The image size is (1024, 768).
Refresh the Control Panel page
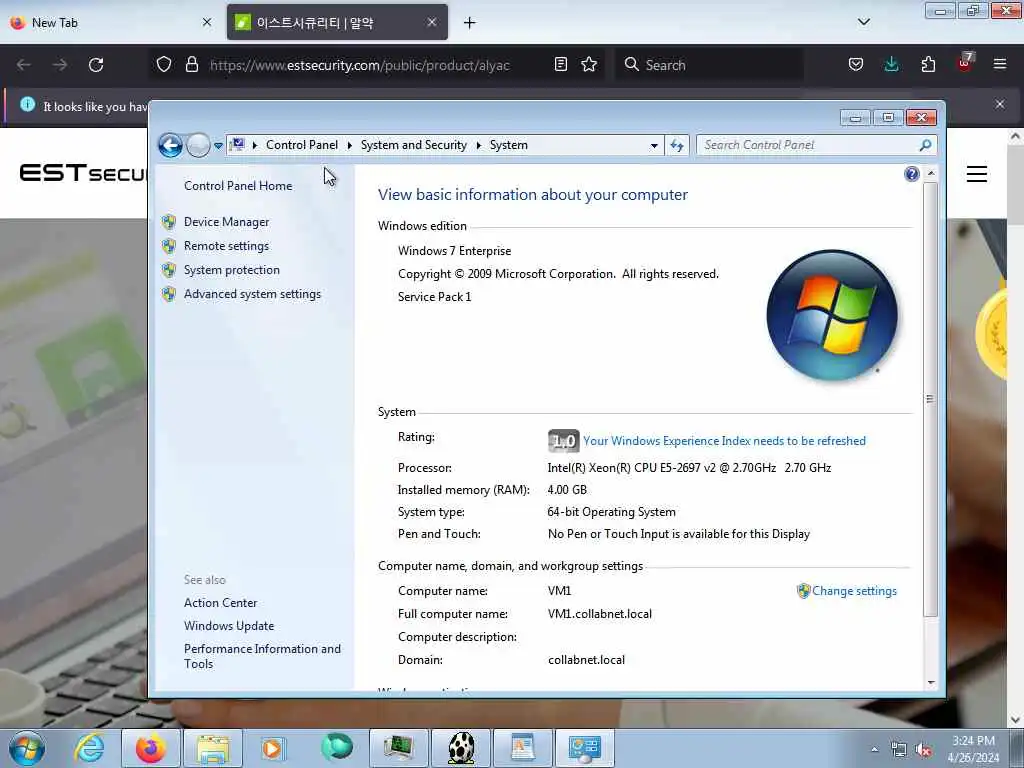pyautogui.click(x=677, y=146)
